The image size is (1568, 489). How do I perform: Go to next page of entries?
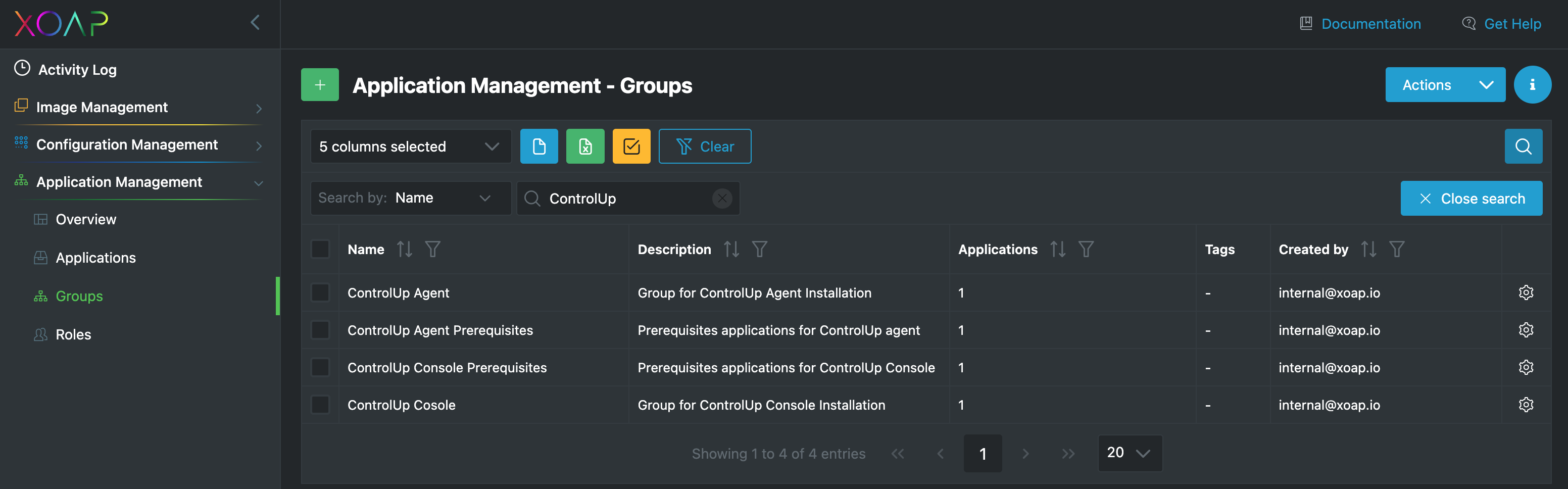coord(1025,454)
